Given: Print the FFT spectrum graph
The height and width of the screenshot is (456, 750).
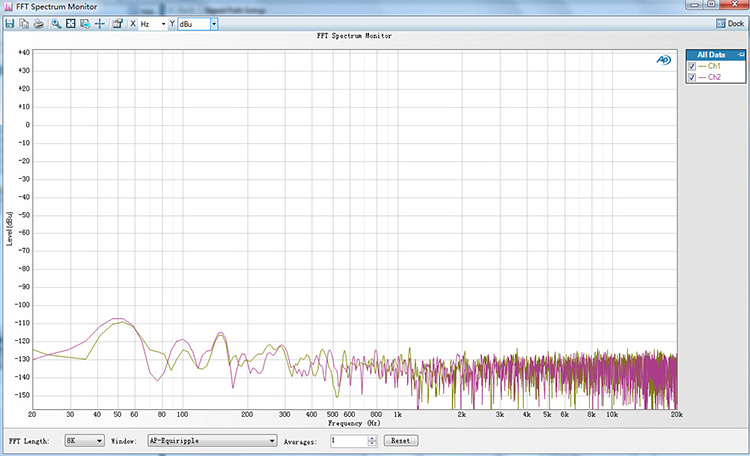Looking at the screenshot, I should click(x=38, y=23).
